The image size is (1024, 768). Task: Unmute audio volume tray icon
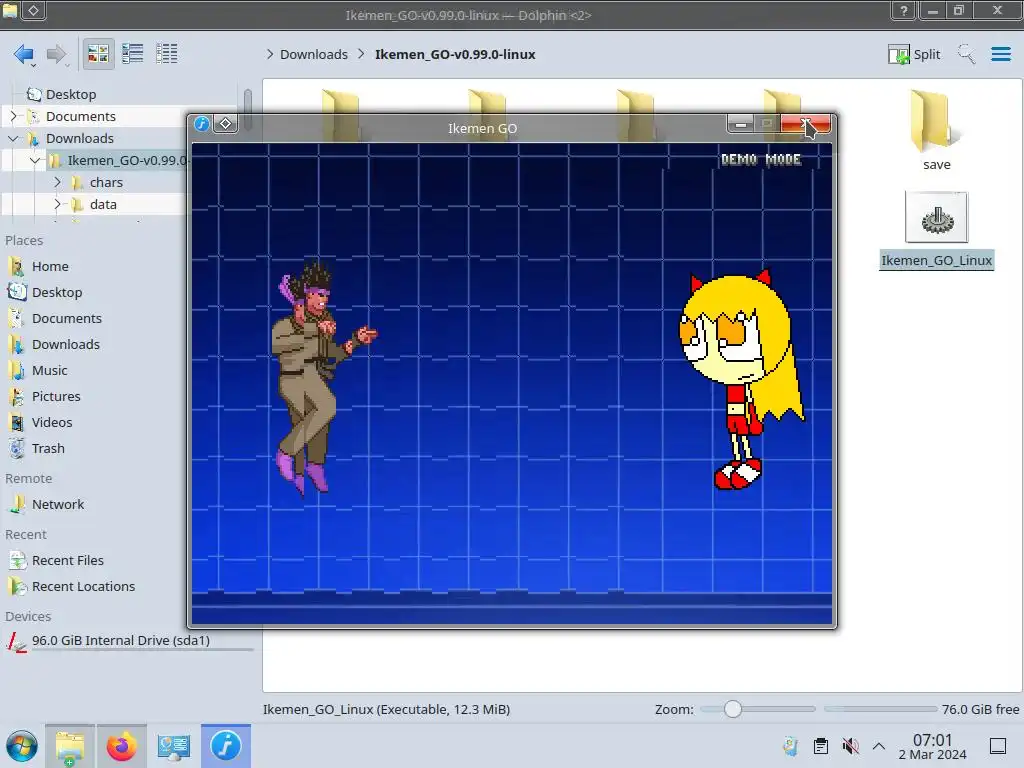[x=850, y=746]
